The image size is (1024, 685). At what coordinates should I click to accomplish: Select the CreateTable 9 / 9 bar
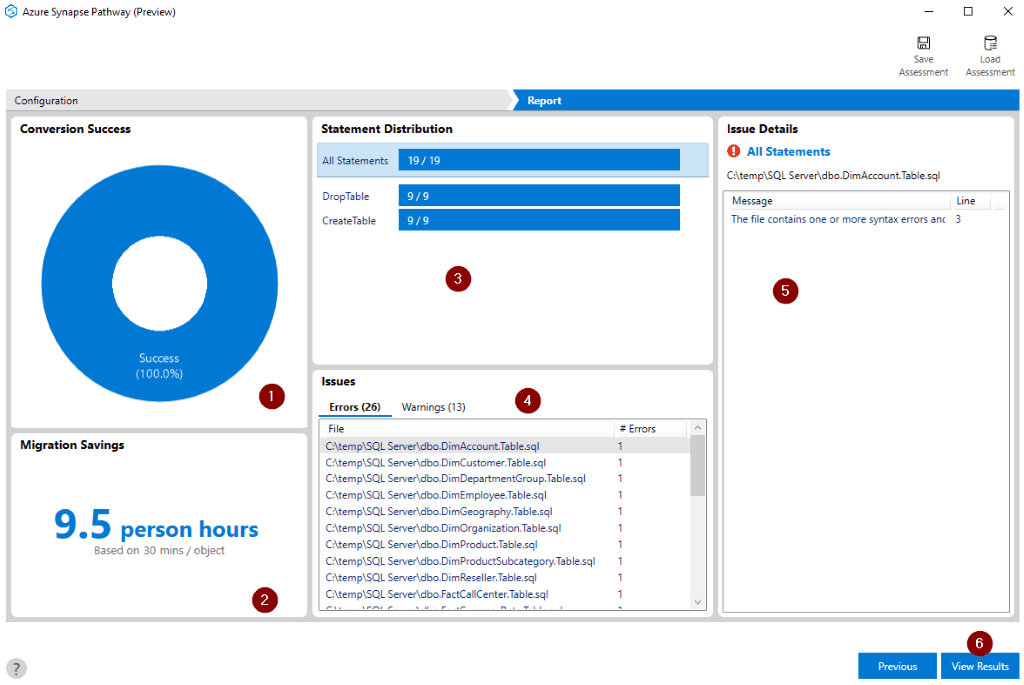[x=539, y=220]
